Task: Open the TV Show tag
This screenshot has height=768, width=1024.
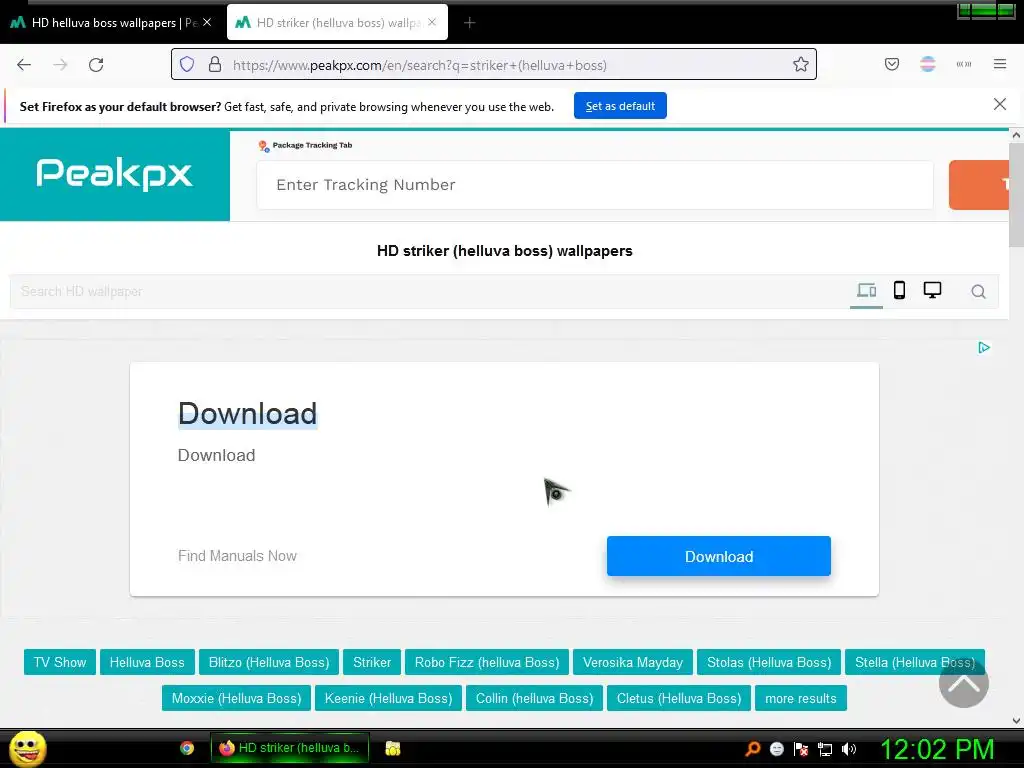Action: (x=60, y=662)
